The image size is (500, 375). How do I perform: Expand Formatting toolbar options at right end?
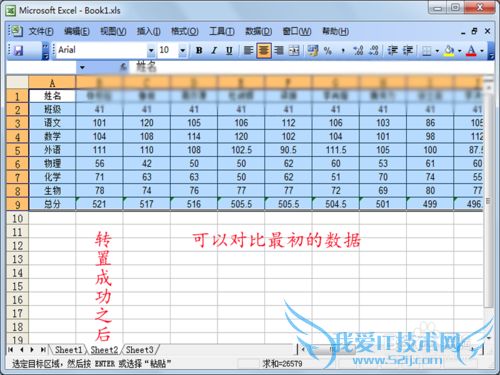point(491,51)
